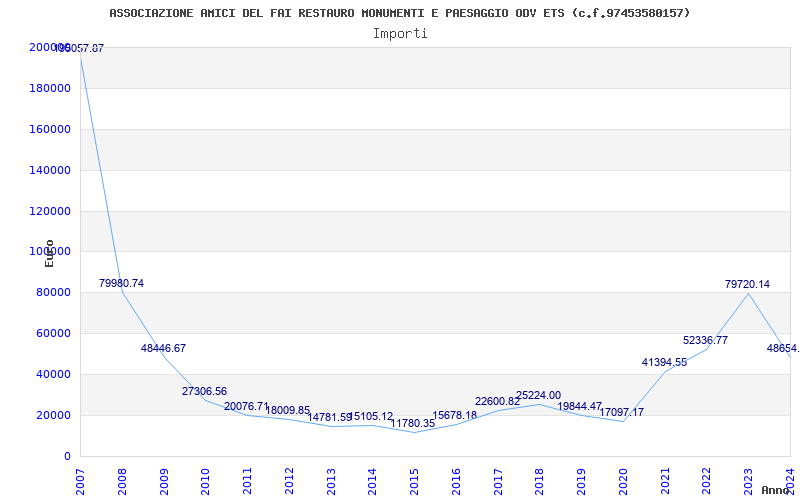Select data label 52336.77
This screenshot has height=500, width=800.
pos(706,340)
